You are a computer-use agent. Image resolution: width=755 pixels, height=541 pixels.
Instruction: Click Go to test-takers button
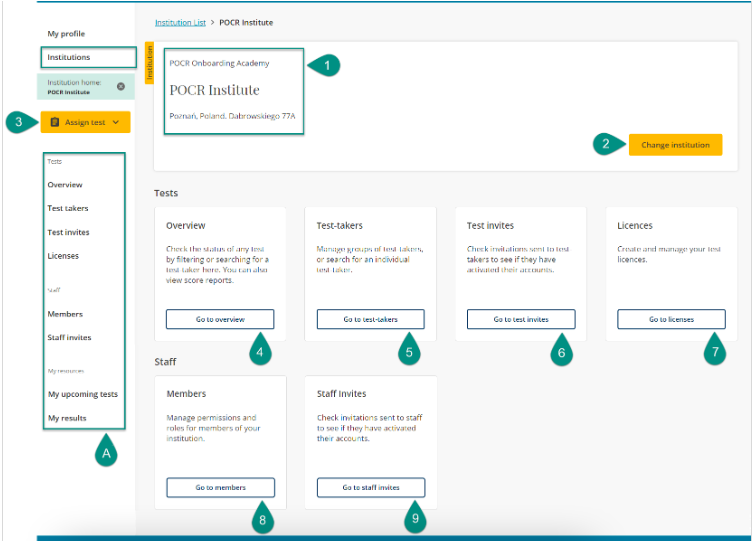(x=370, y=319)
